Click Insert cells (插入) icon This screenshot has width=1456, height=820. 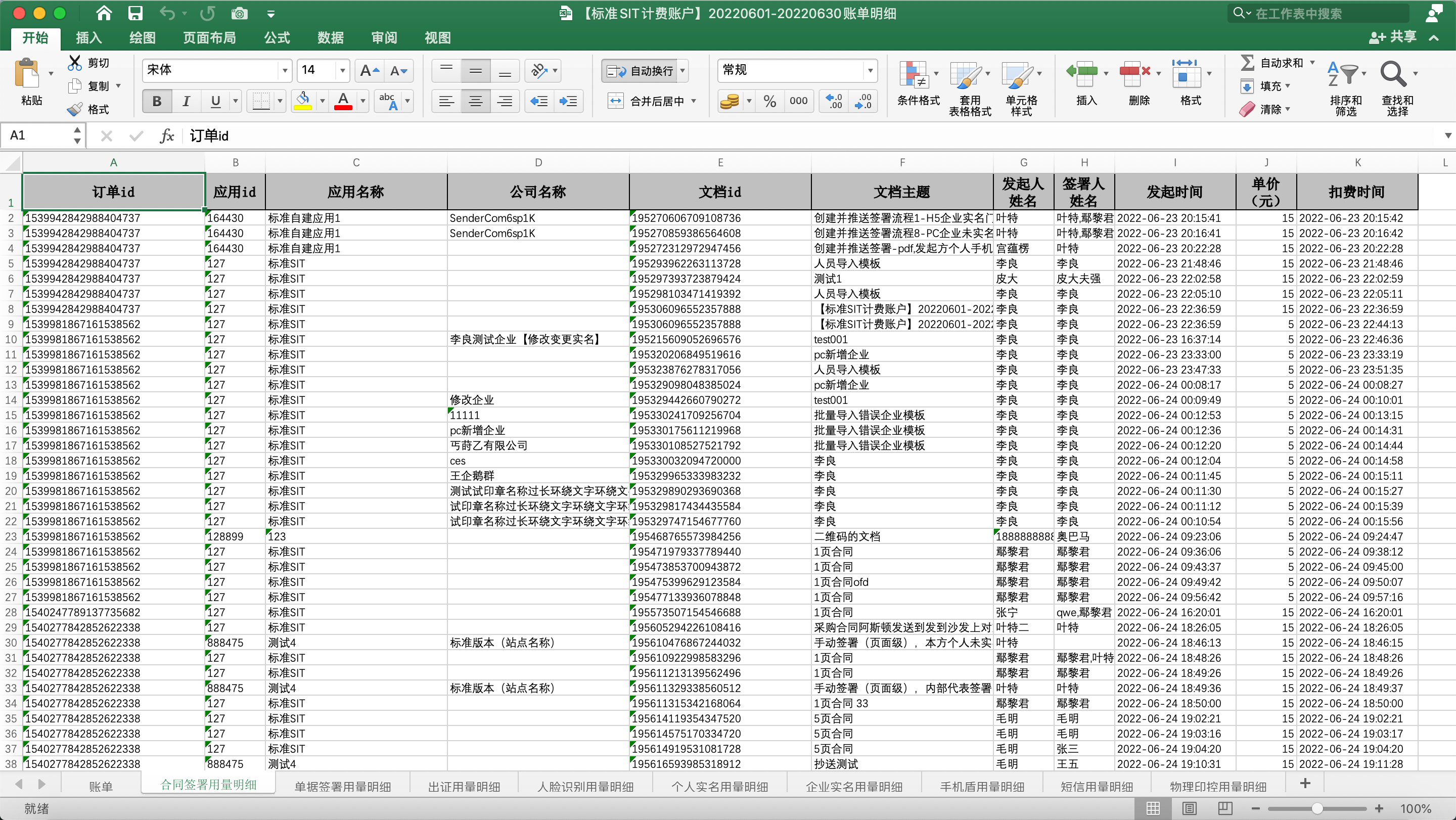[1081, 73]
